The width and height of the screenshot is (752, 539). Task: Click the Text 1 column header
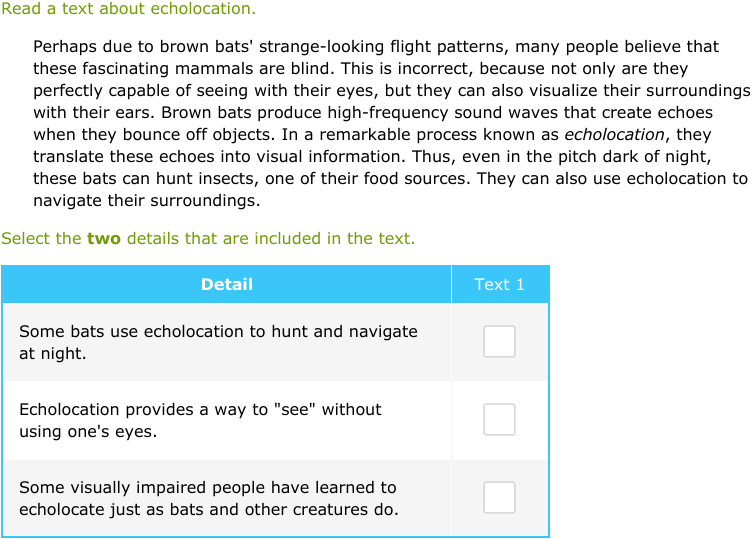[x=499, y=284]
